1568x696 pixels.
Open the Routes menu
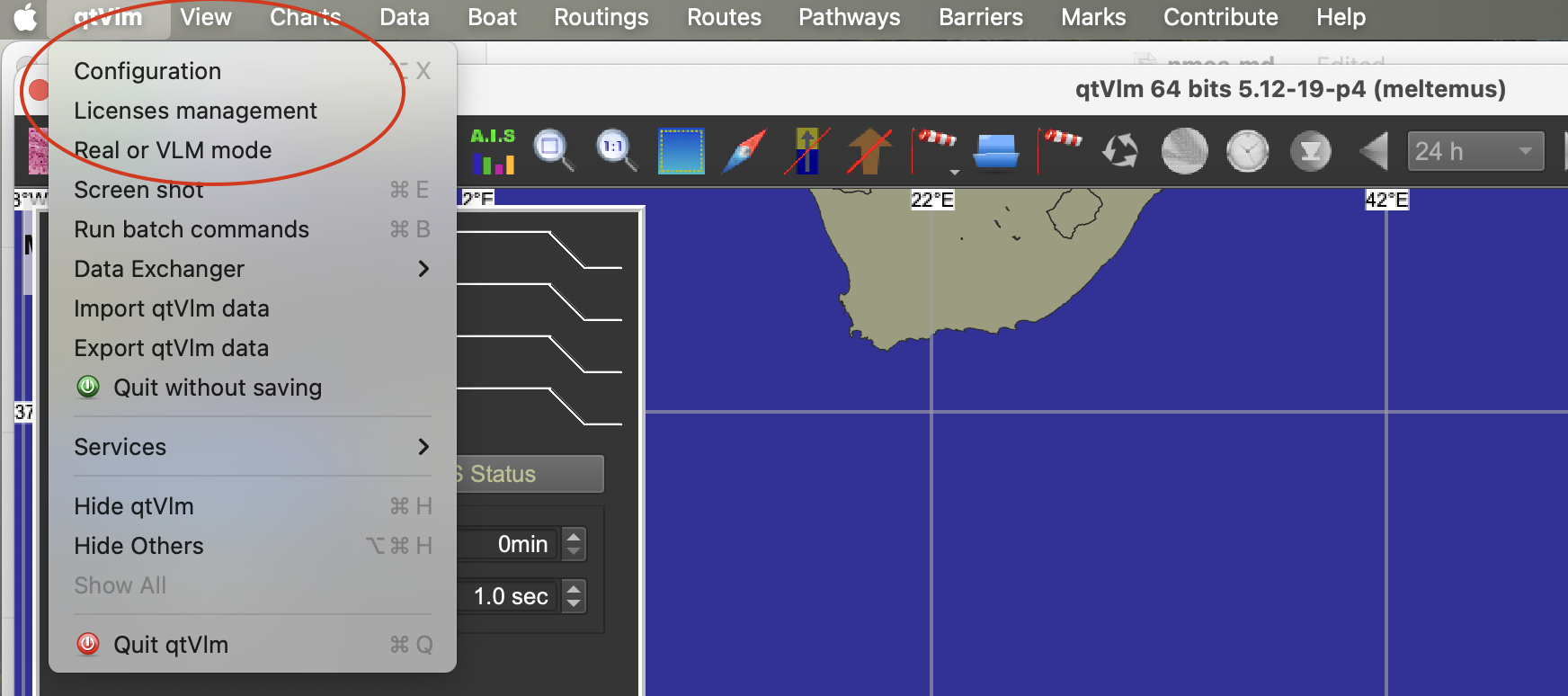725,17
